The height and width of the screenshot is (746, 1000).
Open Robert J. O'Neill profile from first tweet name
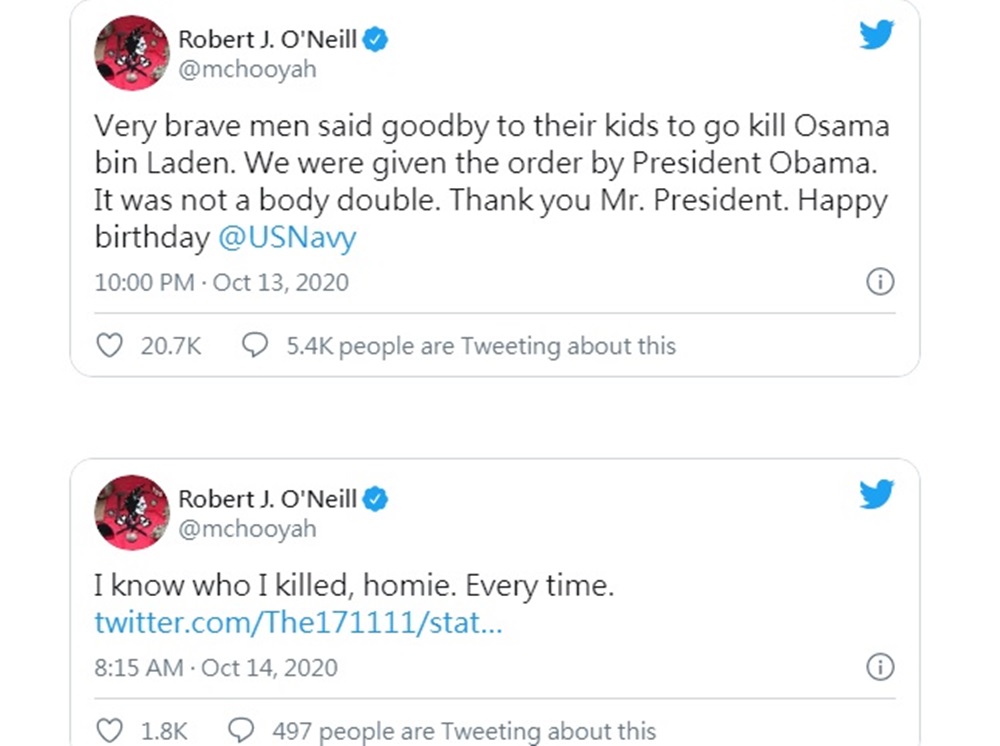(267, 40)
